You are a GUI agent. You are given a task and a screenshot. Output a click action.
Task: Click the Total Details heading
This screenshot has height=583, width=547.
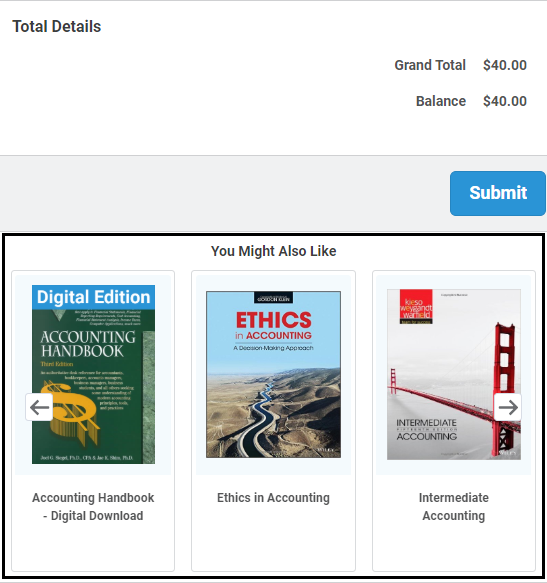point(57,26)
